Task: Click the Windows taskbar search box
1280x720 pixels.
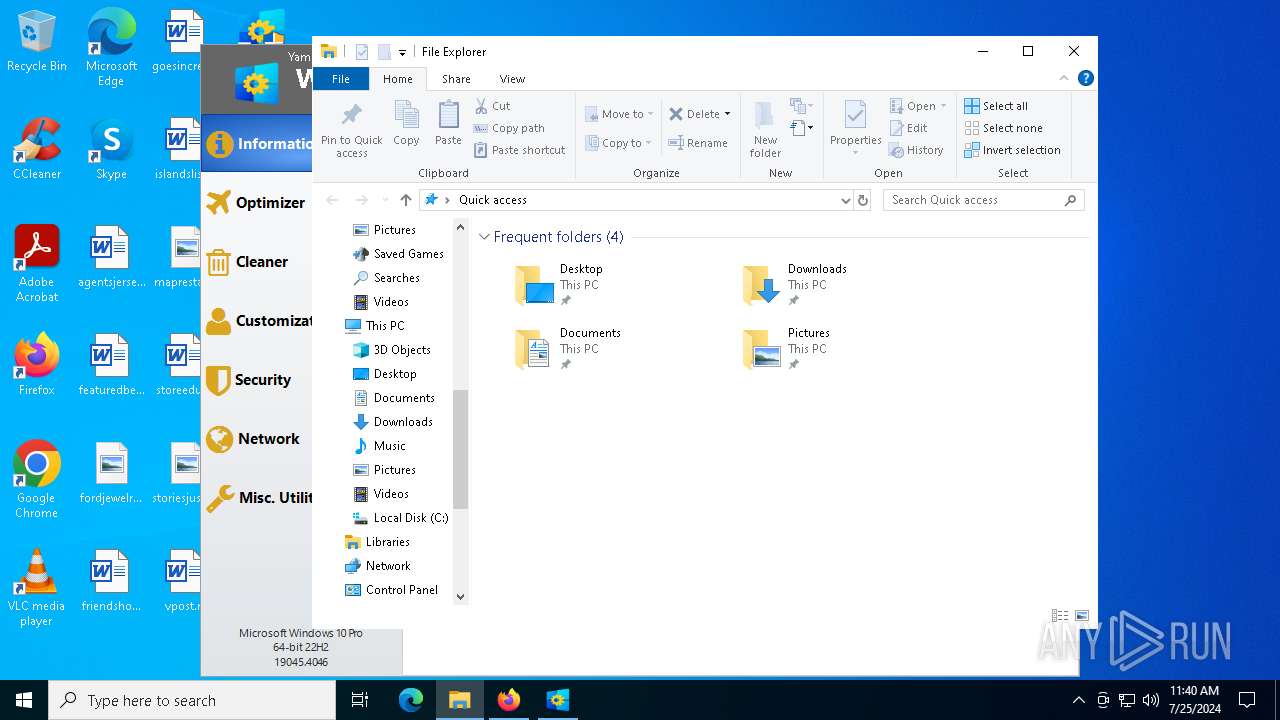Action: [x=192, y=700]
